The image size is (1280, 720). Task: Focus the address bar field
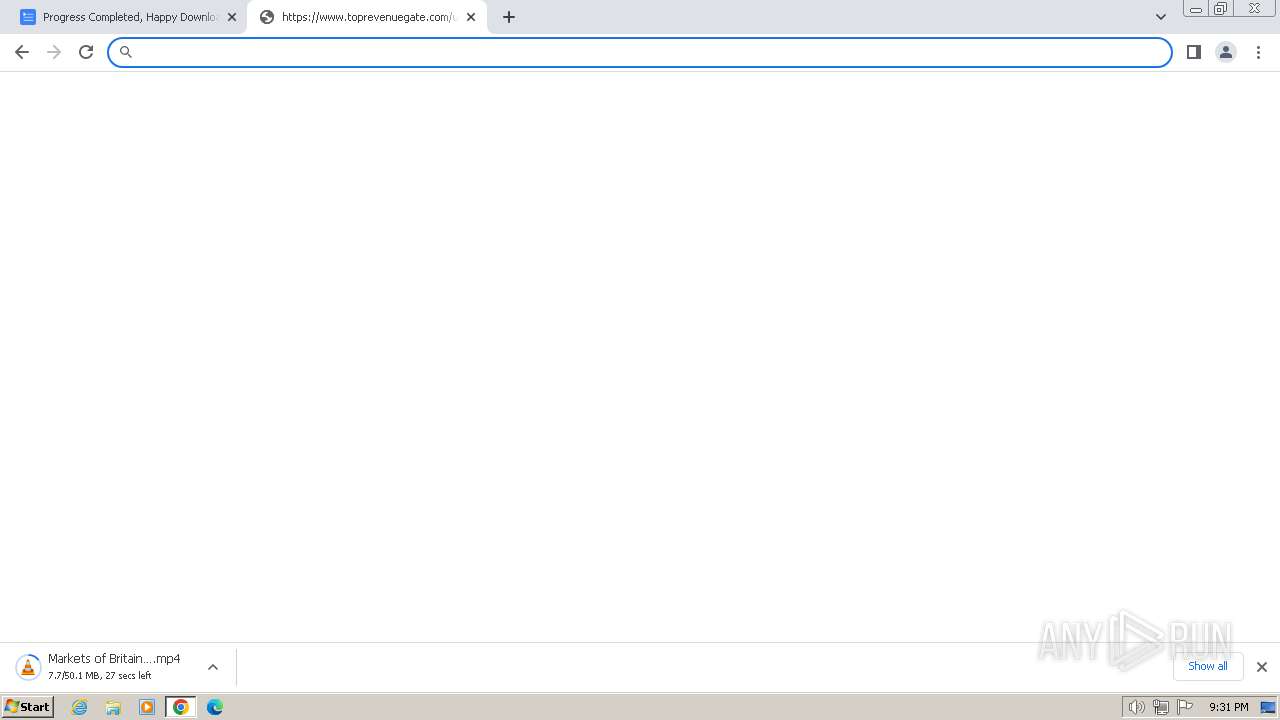(640, 52)
